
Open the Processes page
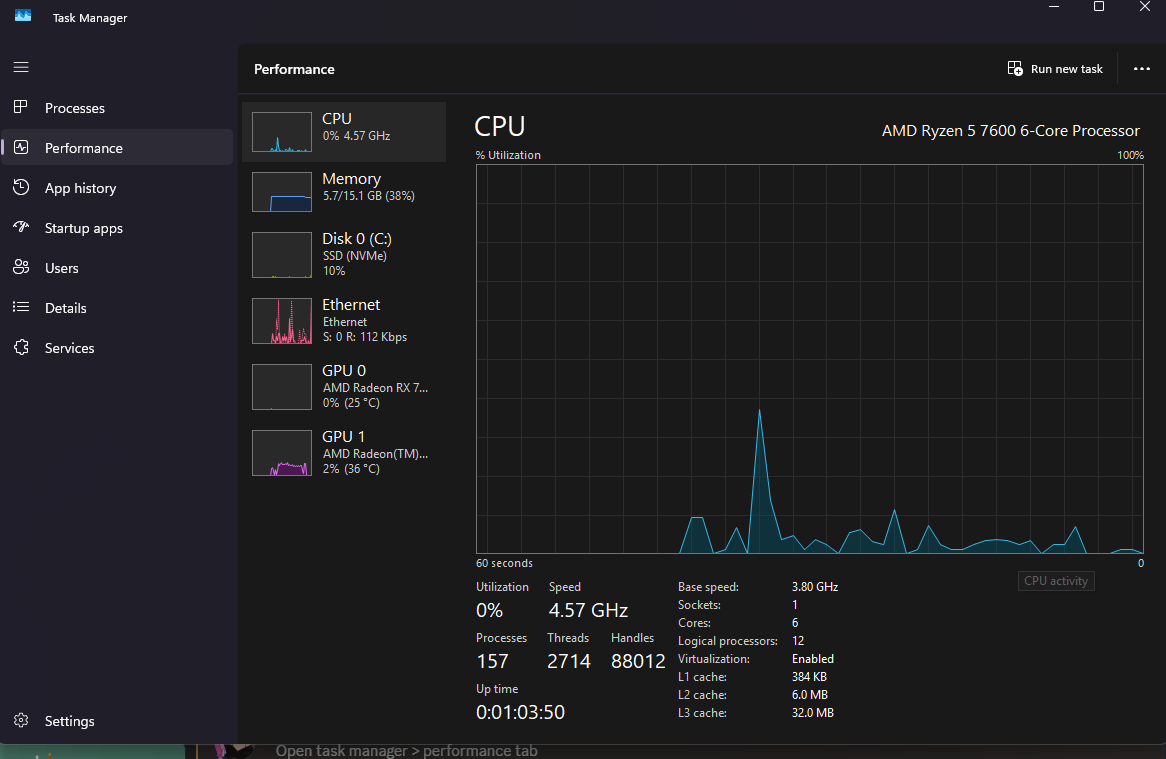[x=117, y=108]
